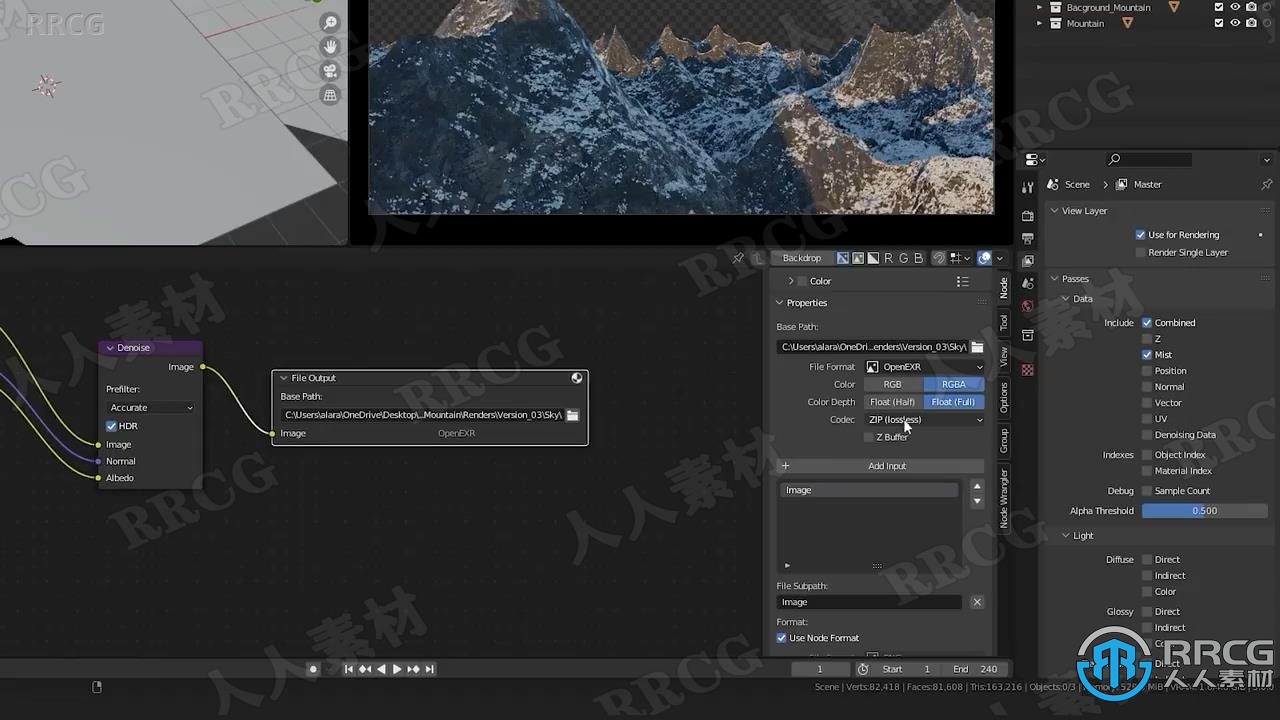Switch to the Tool sidebar tab
The image size is (1280, 720).
tap(1004, 321)
